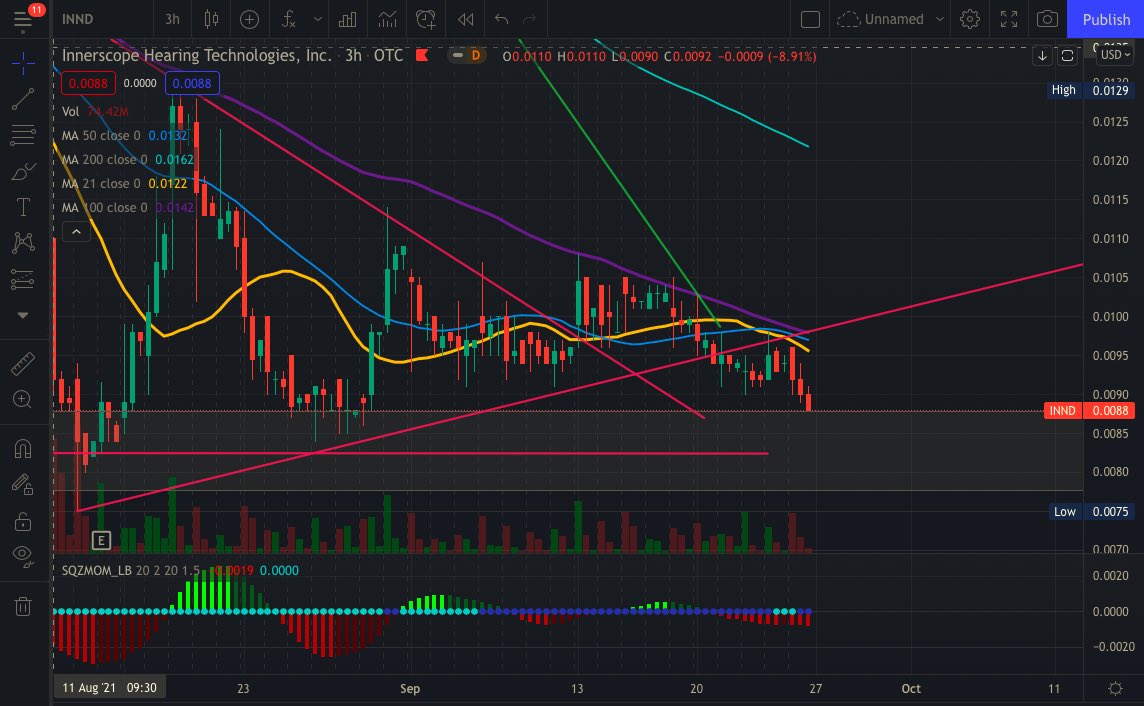Image resolution: width=1144 pixels, height=706 pixels.
Task: Select the crosshair cursor tool
Action: click(23, 63)
